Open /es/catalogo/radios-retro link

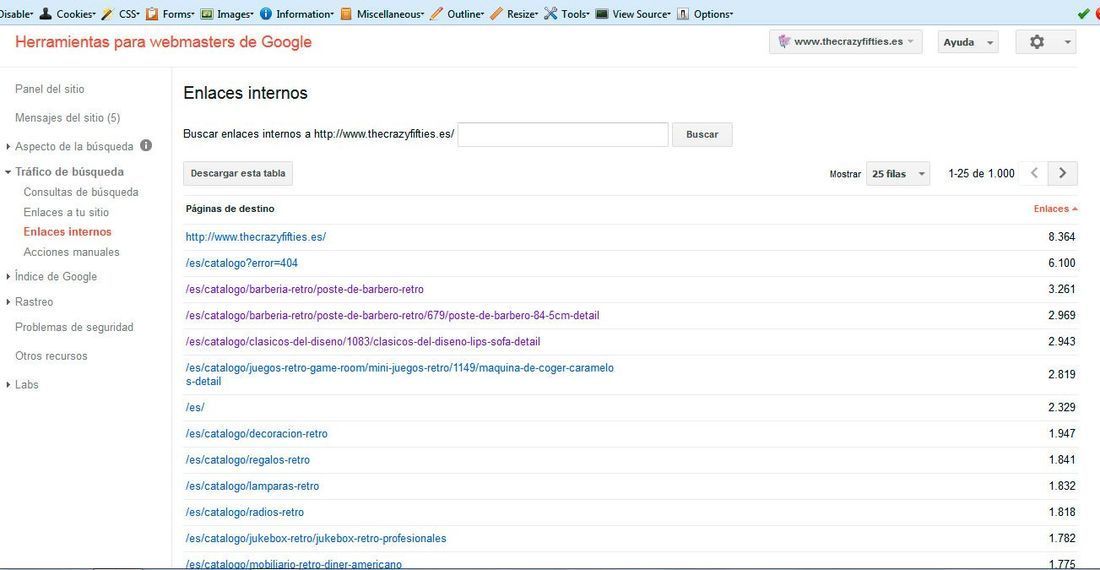(x=245, y=513)
